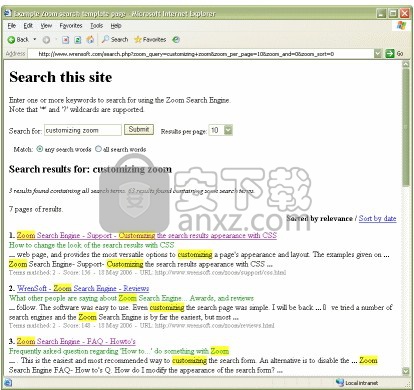
Task: Open the Tools menu
Action: point(96,26)
